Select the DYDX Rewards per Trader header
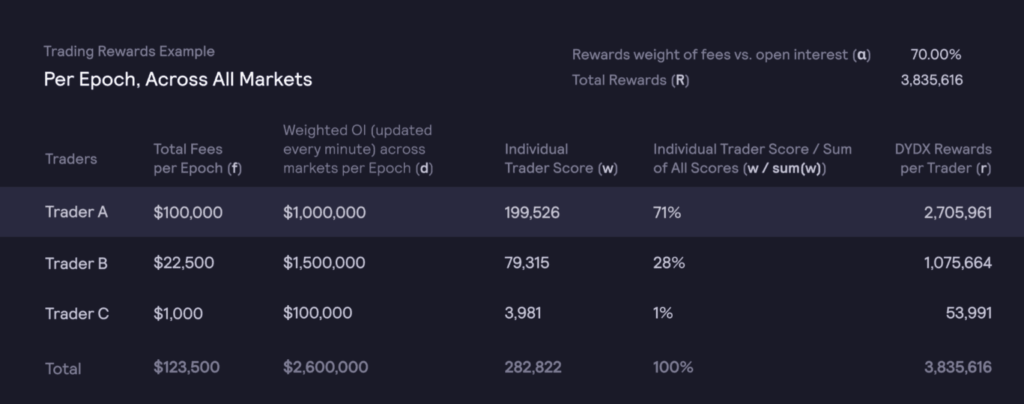This screenshot has height=404, width=1024. click(x=943, y=159)
